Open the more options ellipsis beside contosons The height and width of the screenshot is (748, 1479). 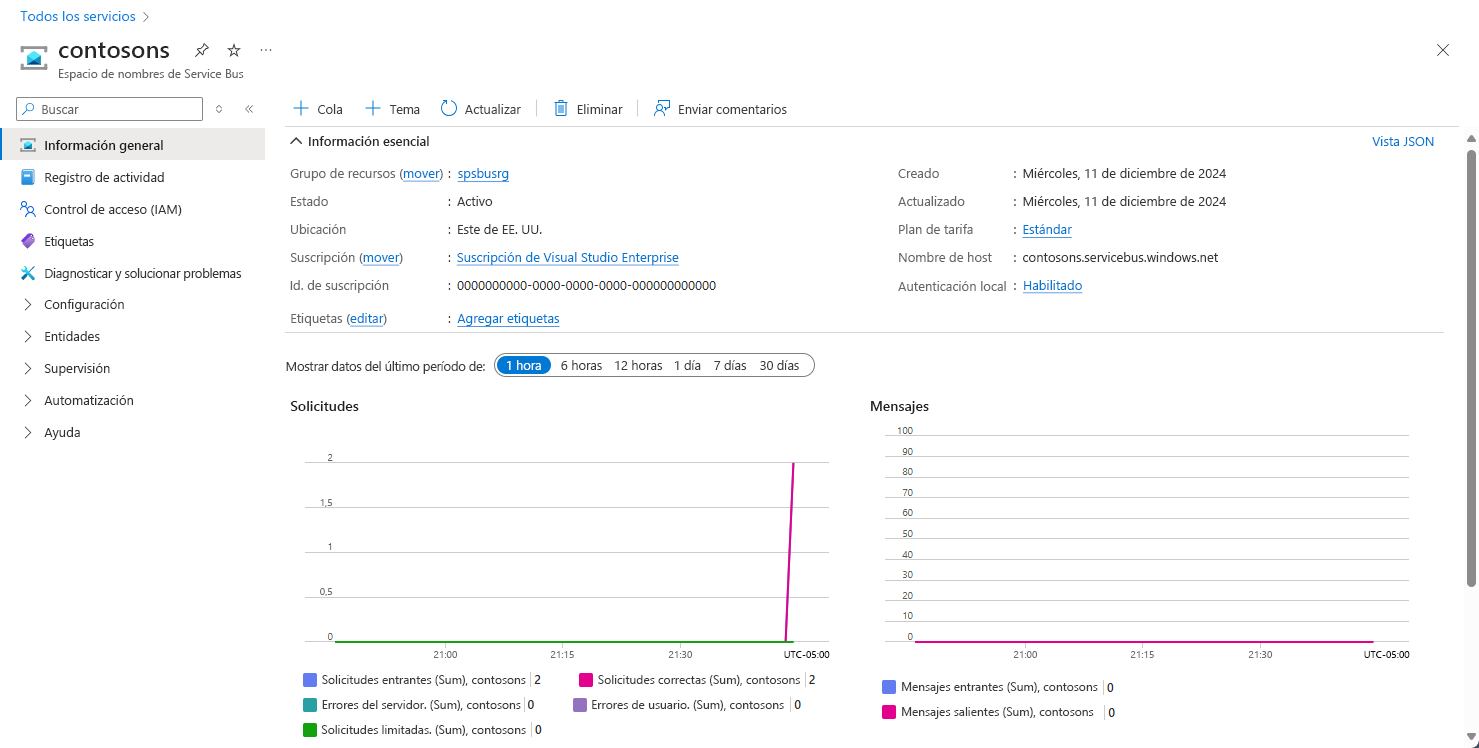pos(266,50)
